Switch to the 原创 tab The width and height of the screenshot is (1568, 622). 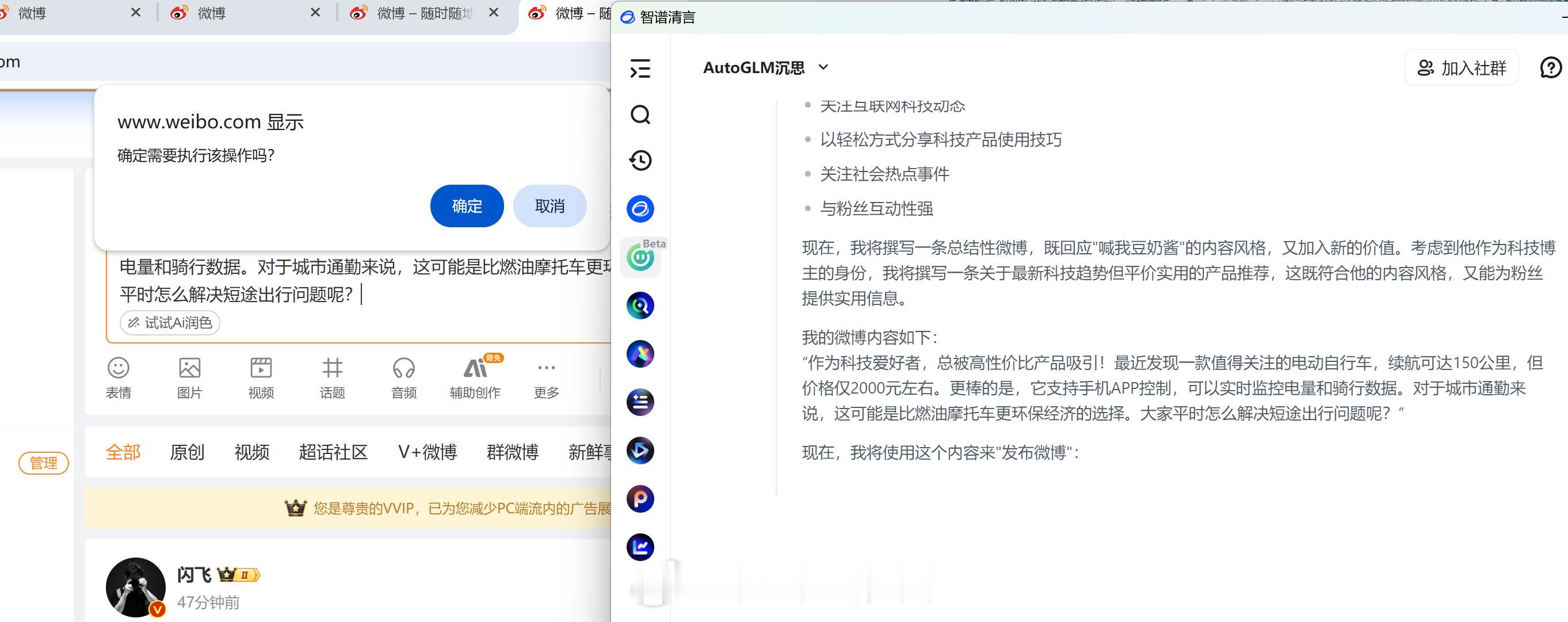187,452
